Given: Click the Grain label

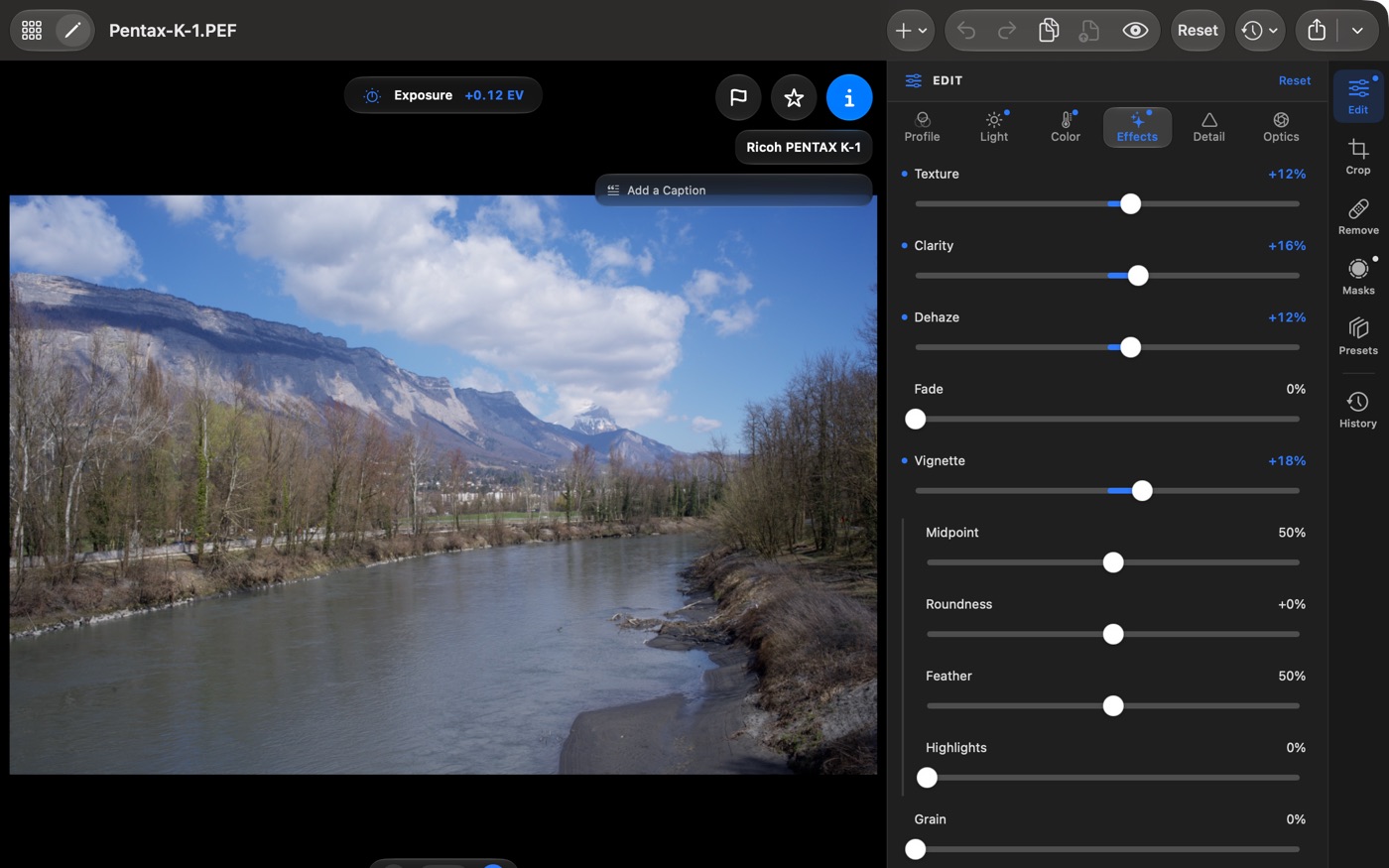Looking at the screenshot, I should click(930, 819).
